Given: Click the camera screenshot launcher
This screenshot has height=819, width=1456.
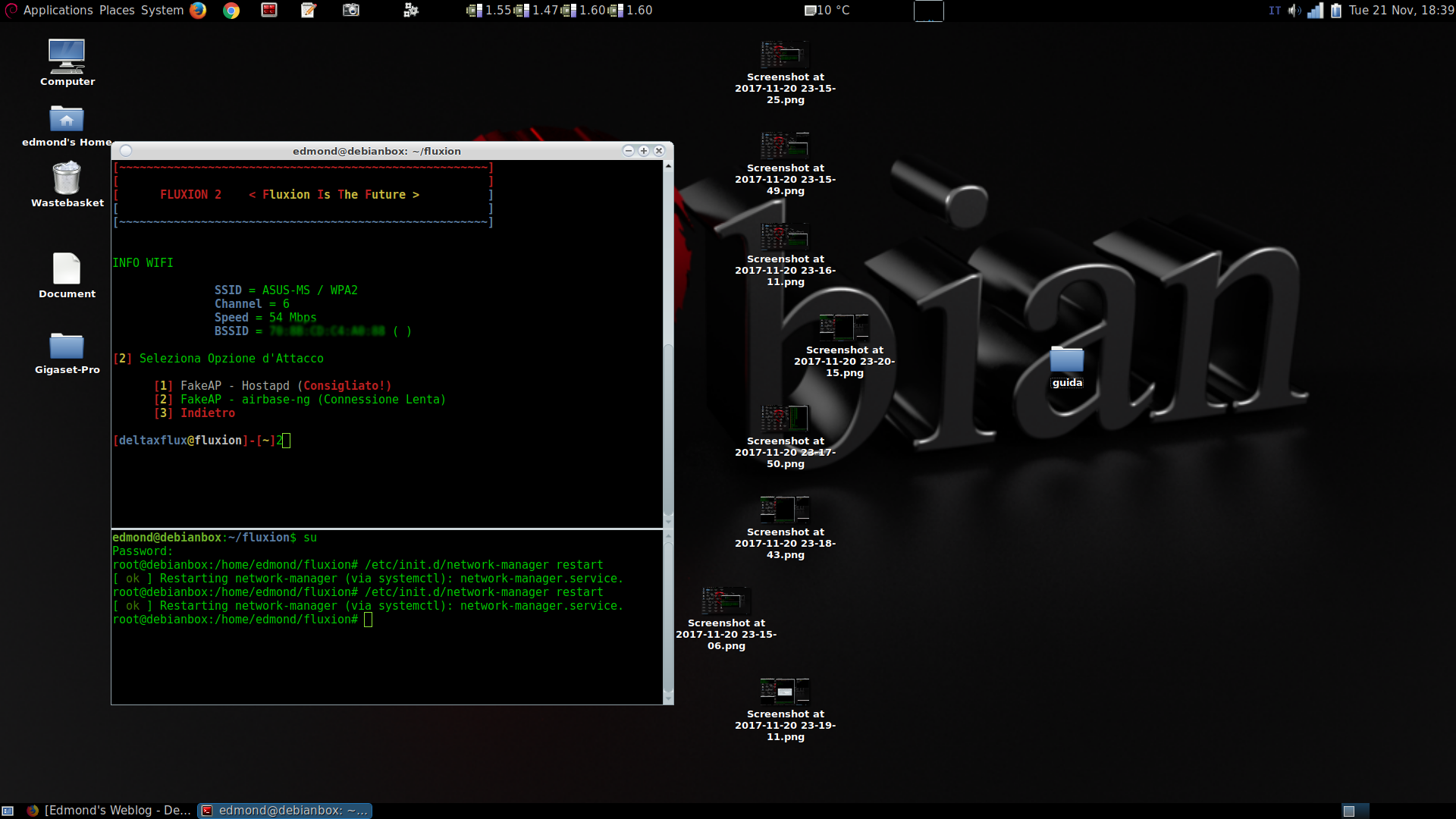Looking at the screenshot, I should coord(350,10).
